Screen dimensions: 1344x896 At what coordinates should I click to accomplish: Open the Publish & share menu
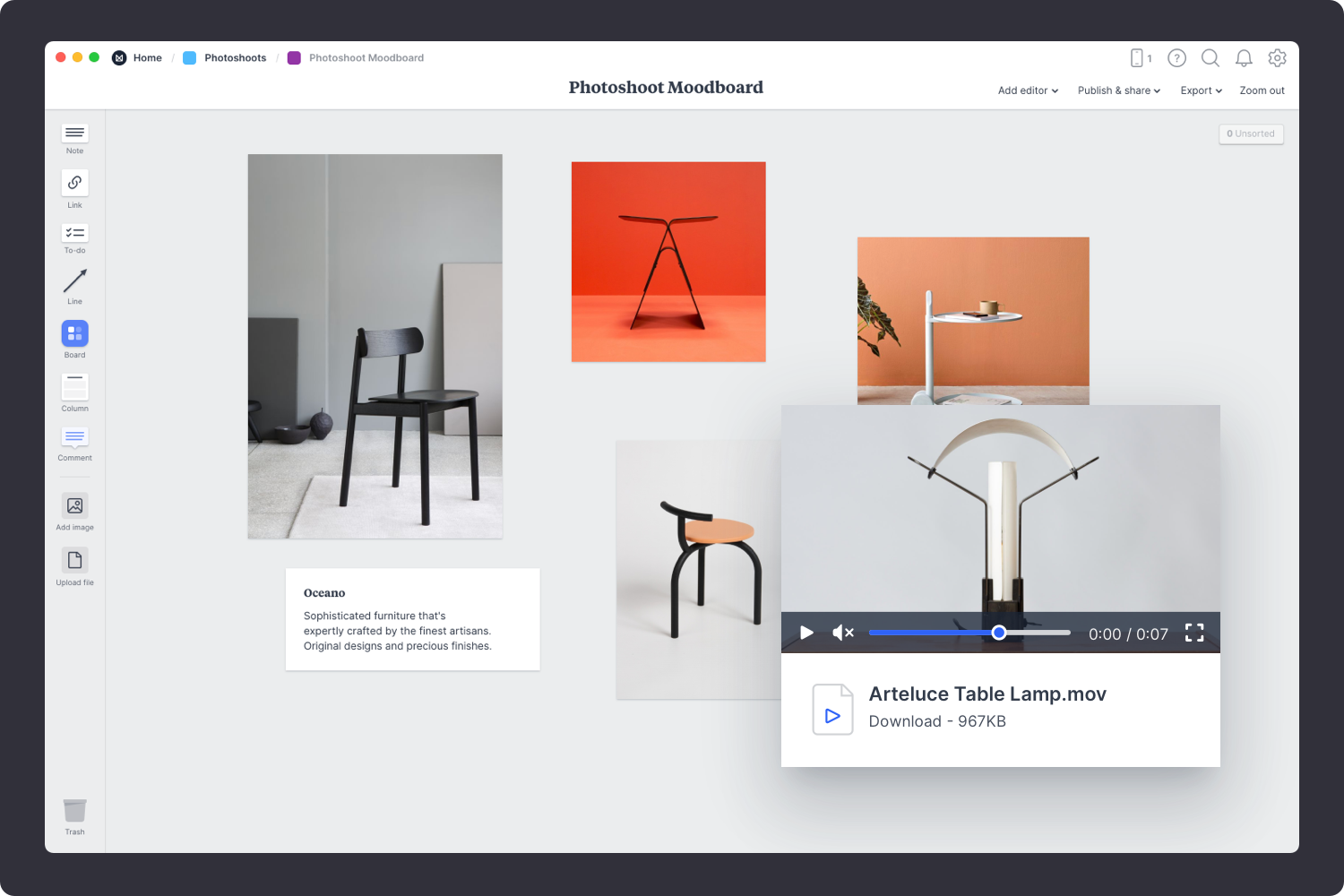(x=1118, y=90)
